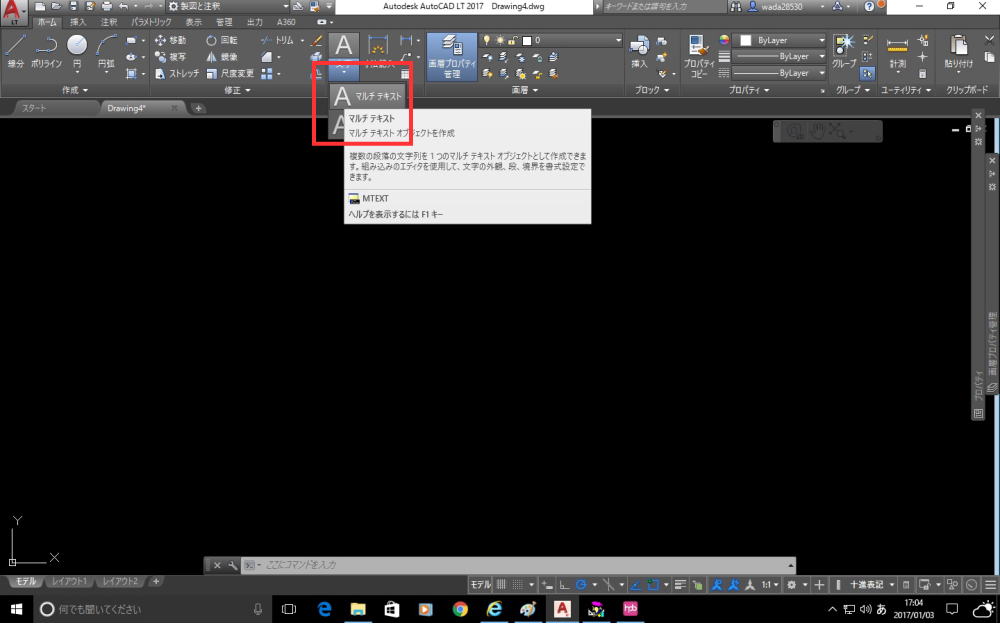Toggle annotation visibility icon in status bar
The width and height of the screenshot is (1000, 625).
point(717,585)
